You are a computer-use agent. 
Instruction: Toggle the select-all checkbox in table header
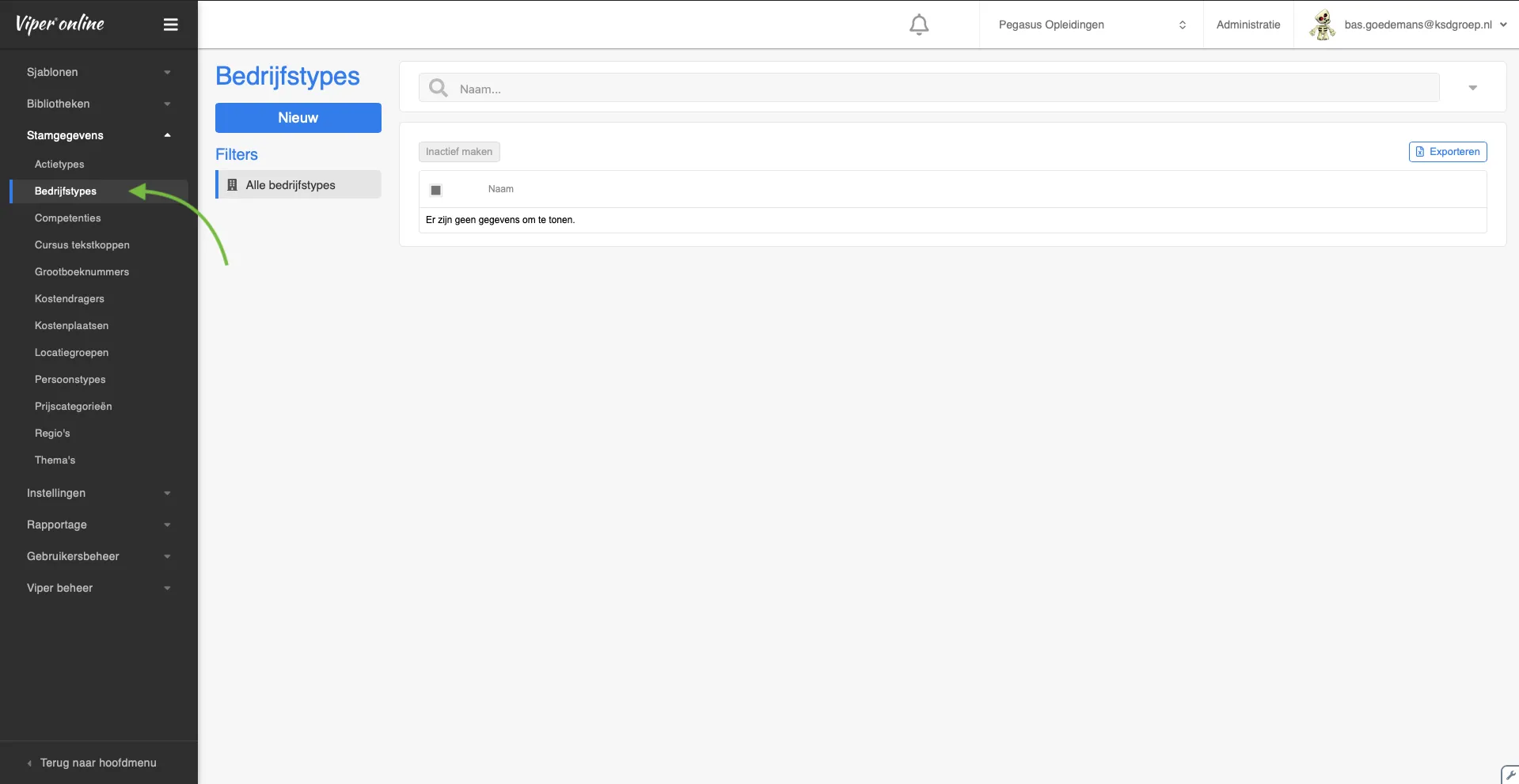pyautogui.click(x=435, y=190)
